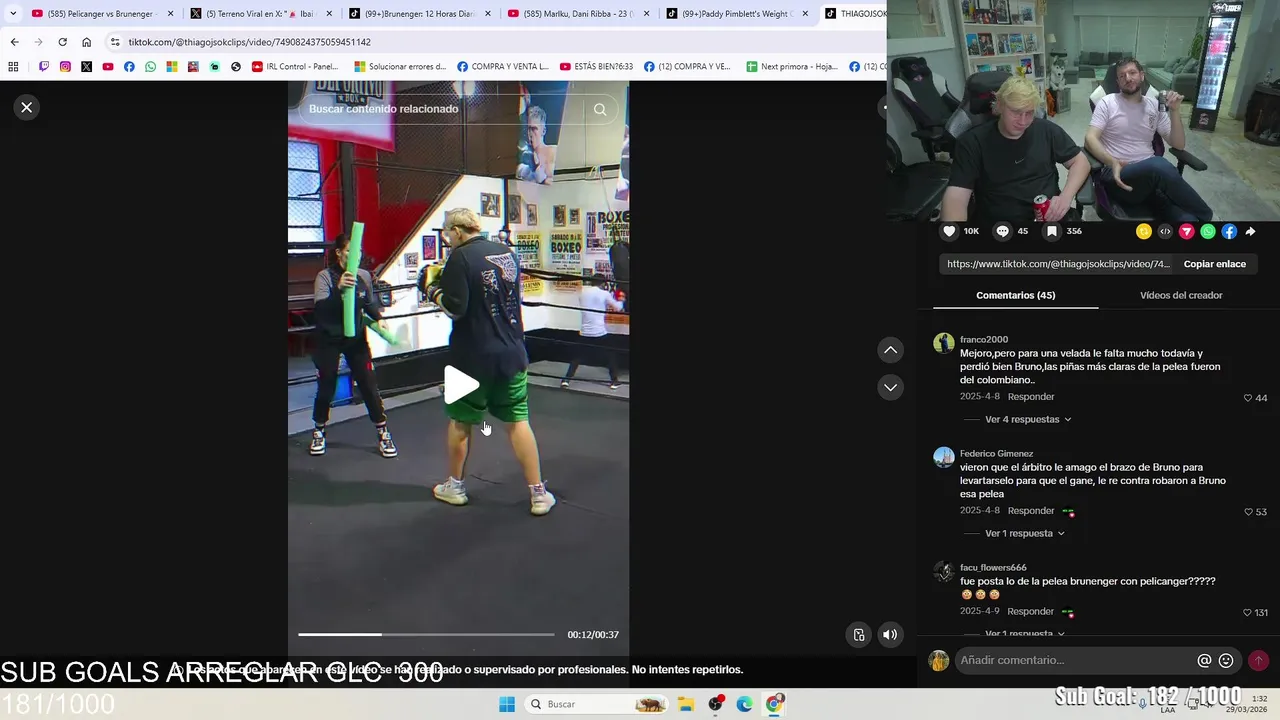Reply to franco2000's comment

click(1031, 397)
